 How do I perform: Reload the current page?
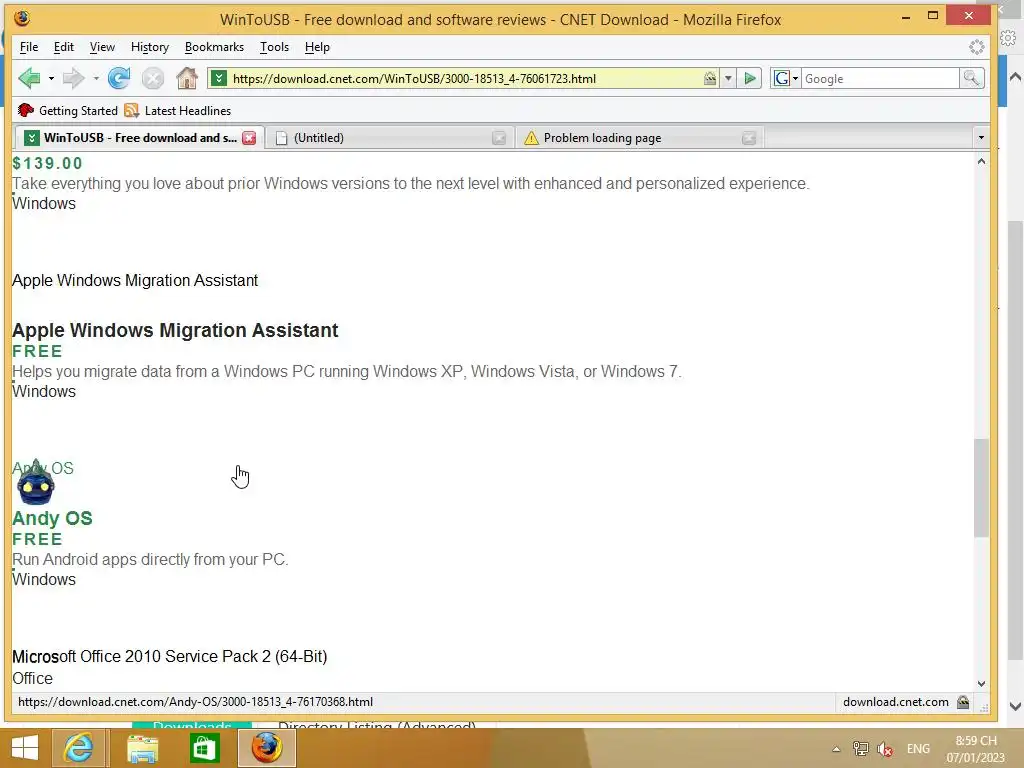click(119, 78)
